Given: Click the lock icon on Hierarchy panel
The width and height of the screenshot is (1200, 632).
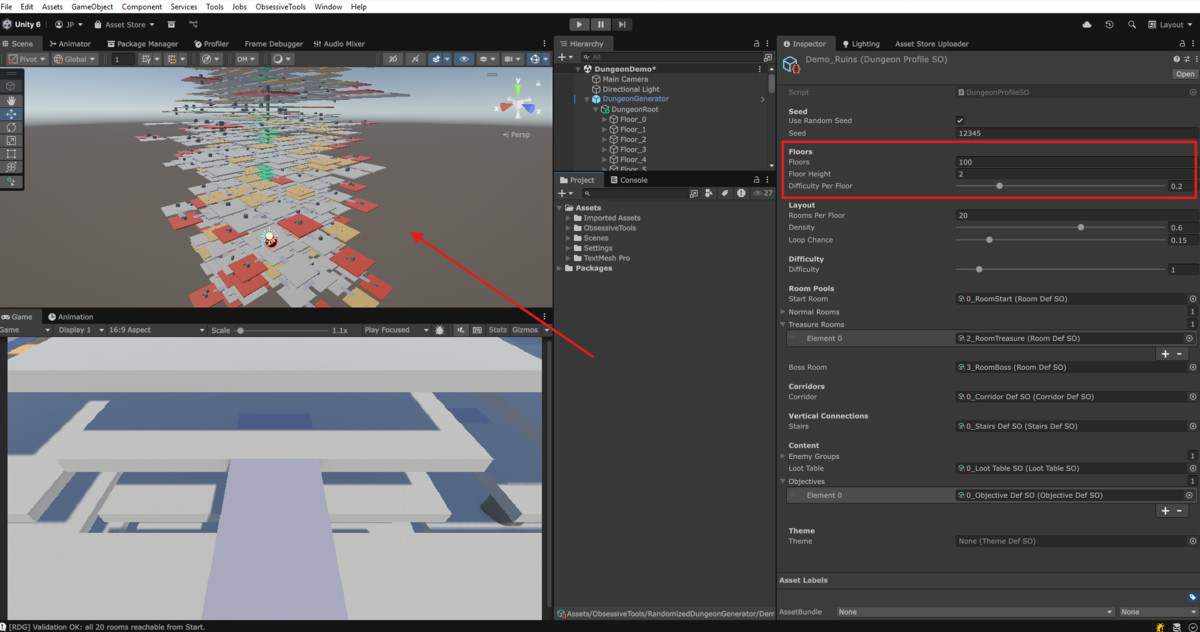Looking at the screenshot, I should (756, 44).
